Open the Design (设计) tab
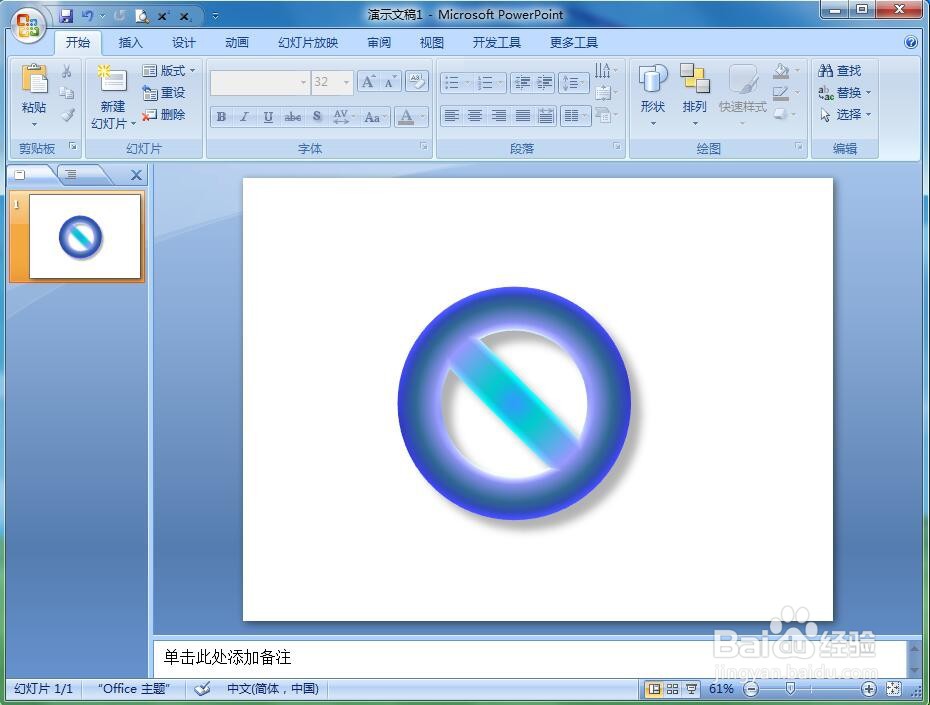The image size is (930, 705). pyautogui.click(x=183, y=43)
